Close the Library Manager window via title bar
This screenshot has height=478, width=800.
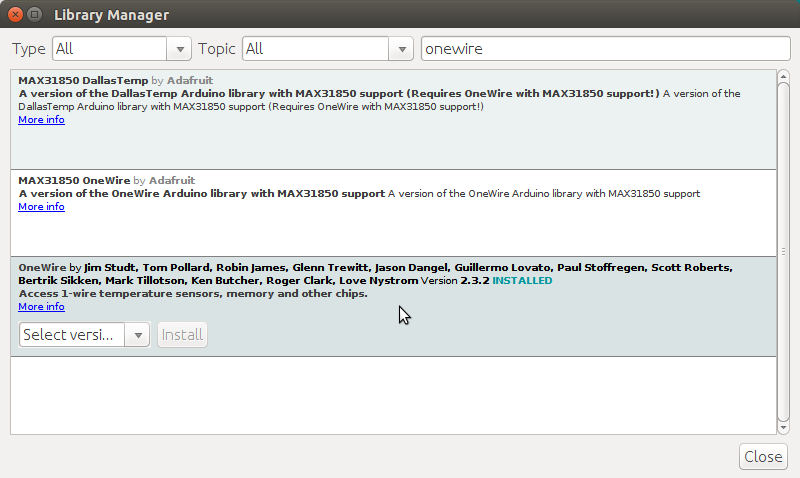point(15,14)
